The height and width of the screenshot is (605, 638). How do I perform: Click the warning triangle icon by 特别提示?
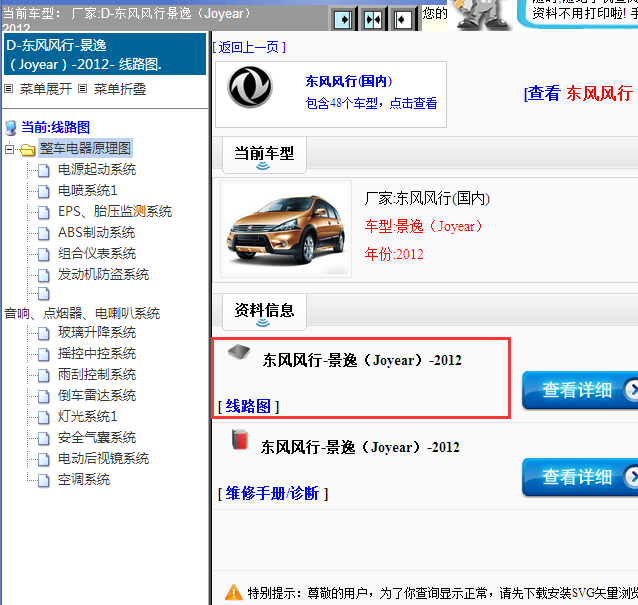(x=234, y=592)
